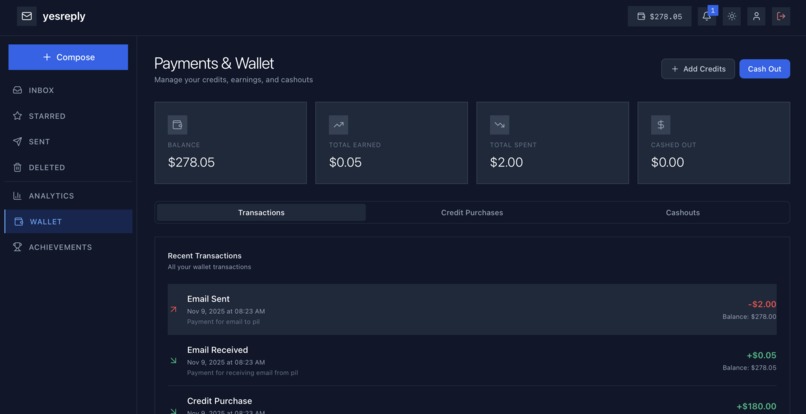Click the Cashed Out $0.00 value
This screenshot has height=414, width=806.
coord(668,163)
